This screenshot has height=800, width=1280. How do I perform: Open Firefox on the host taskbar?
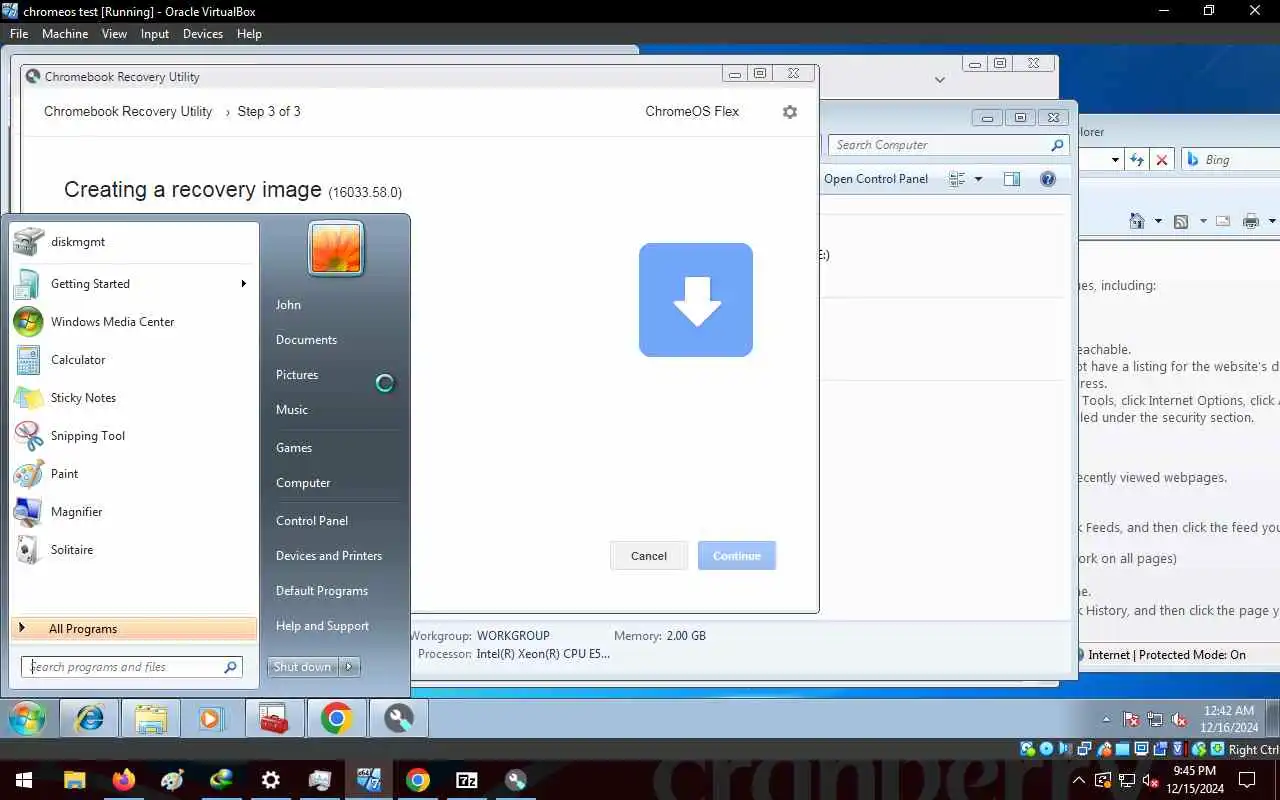[124, 780]
